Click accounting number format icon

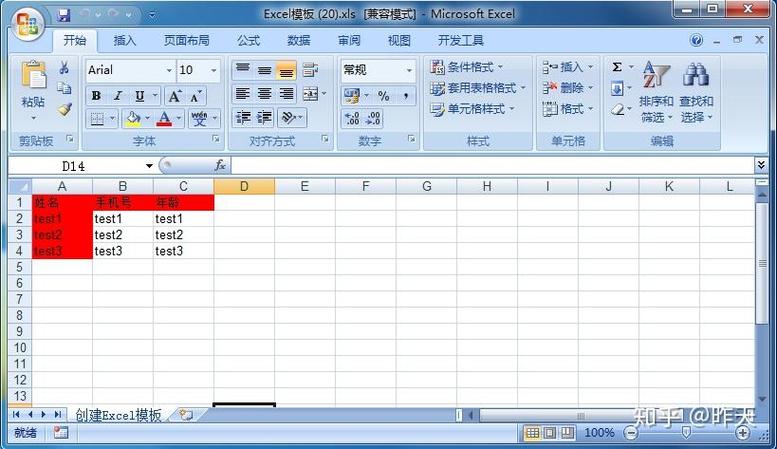coord(351,96)
